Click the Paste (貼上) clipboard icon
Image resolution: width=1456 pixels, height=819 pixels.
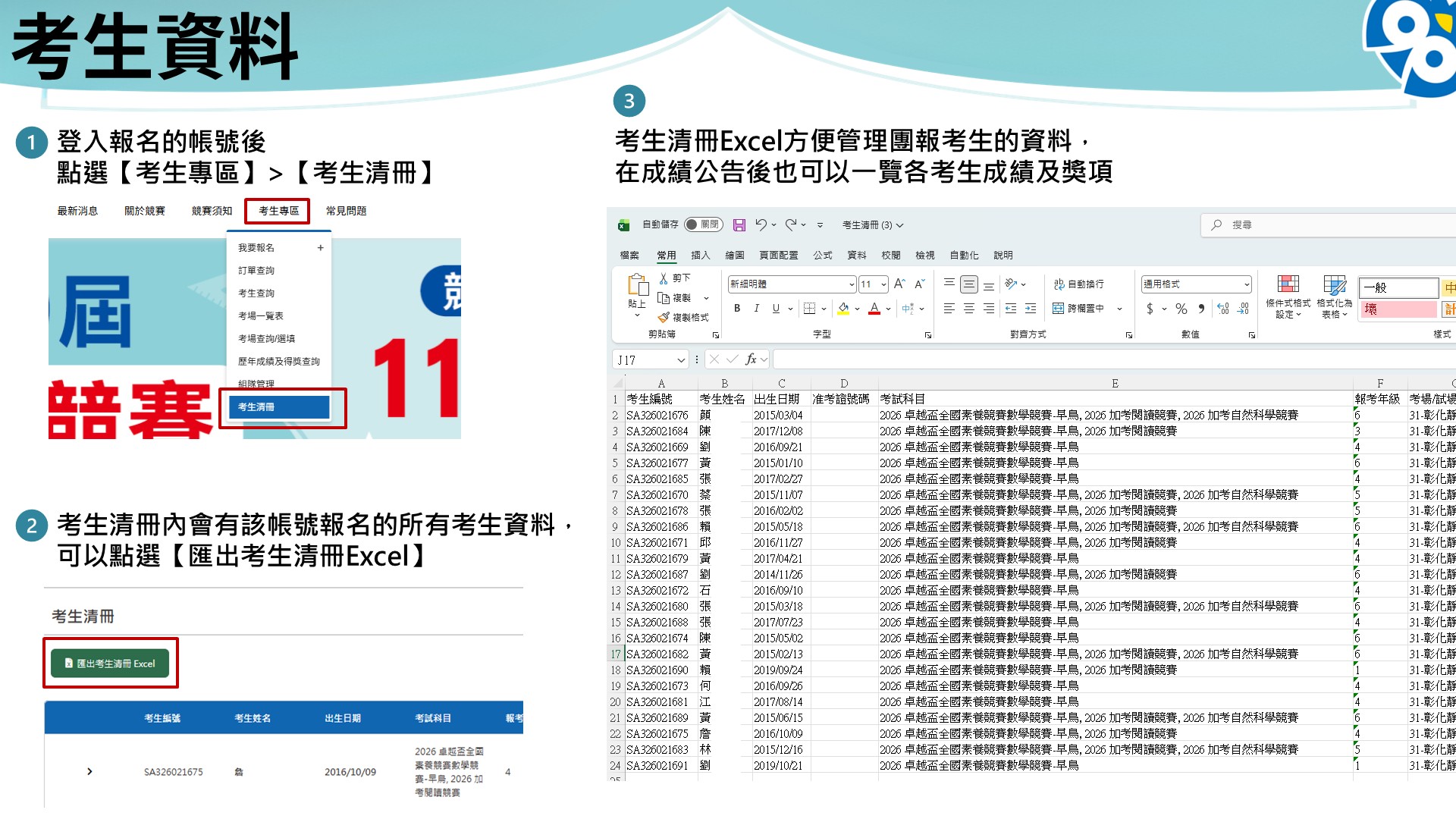pos(637,286)
